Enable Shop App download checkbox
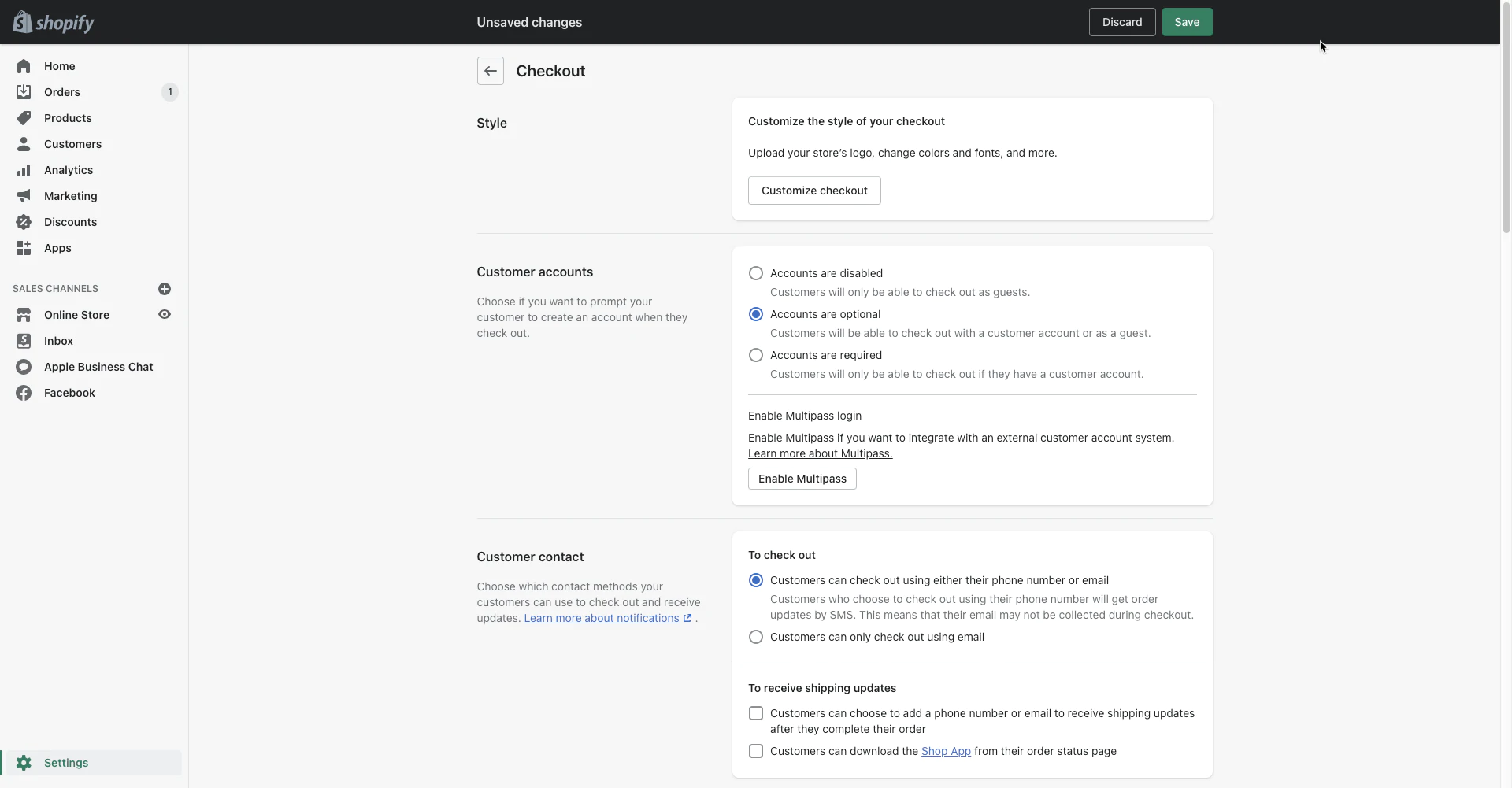This screenshot has width=1512, height=788. 756,751
